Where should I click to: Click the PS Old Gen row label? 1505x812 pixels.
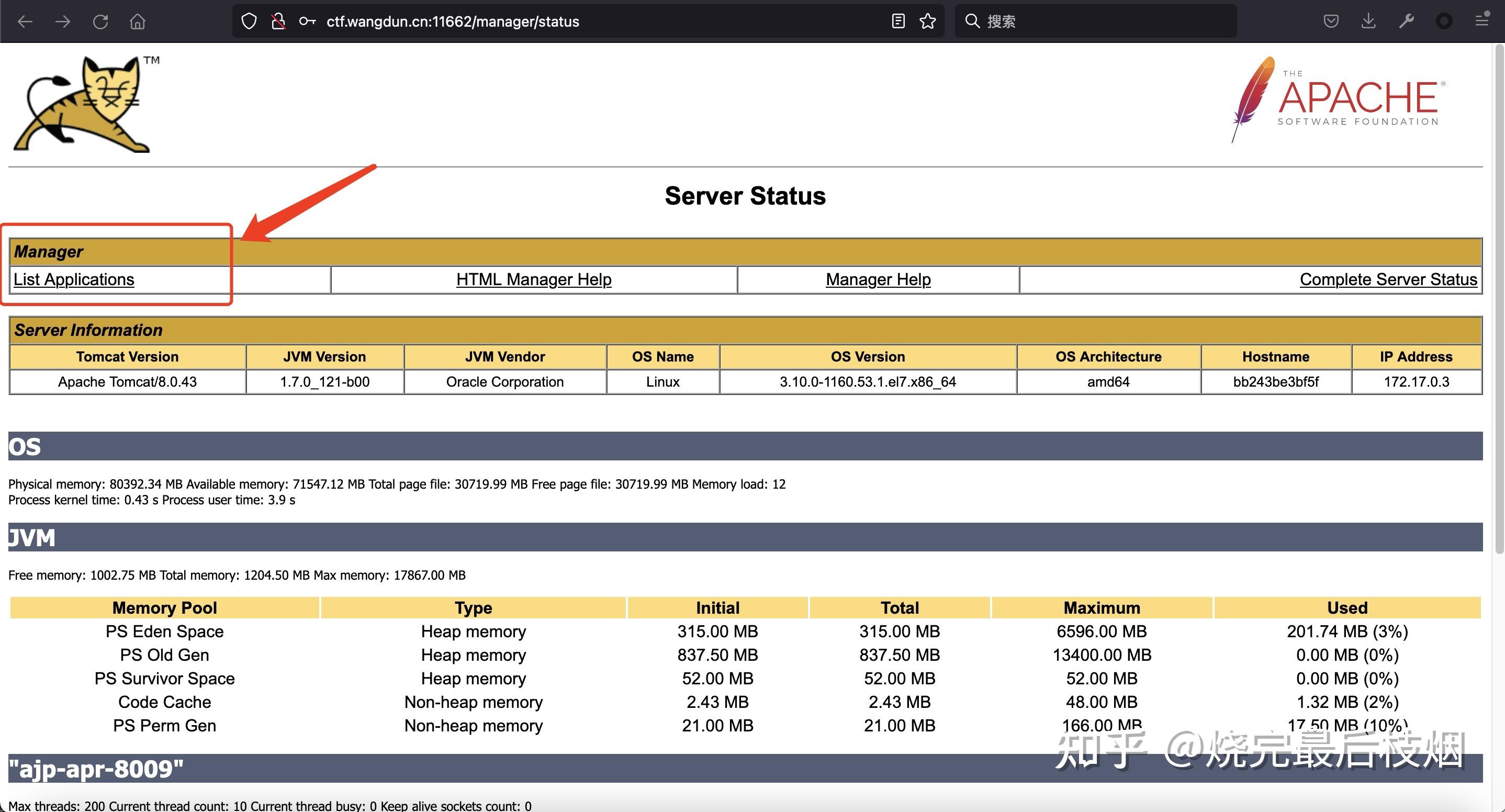165,655
